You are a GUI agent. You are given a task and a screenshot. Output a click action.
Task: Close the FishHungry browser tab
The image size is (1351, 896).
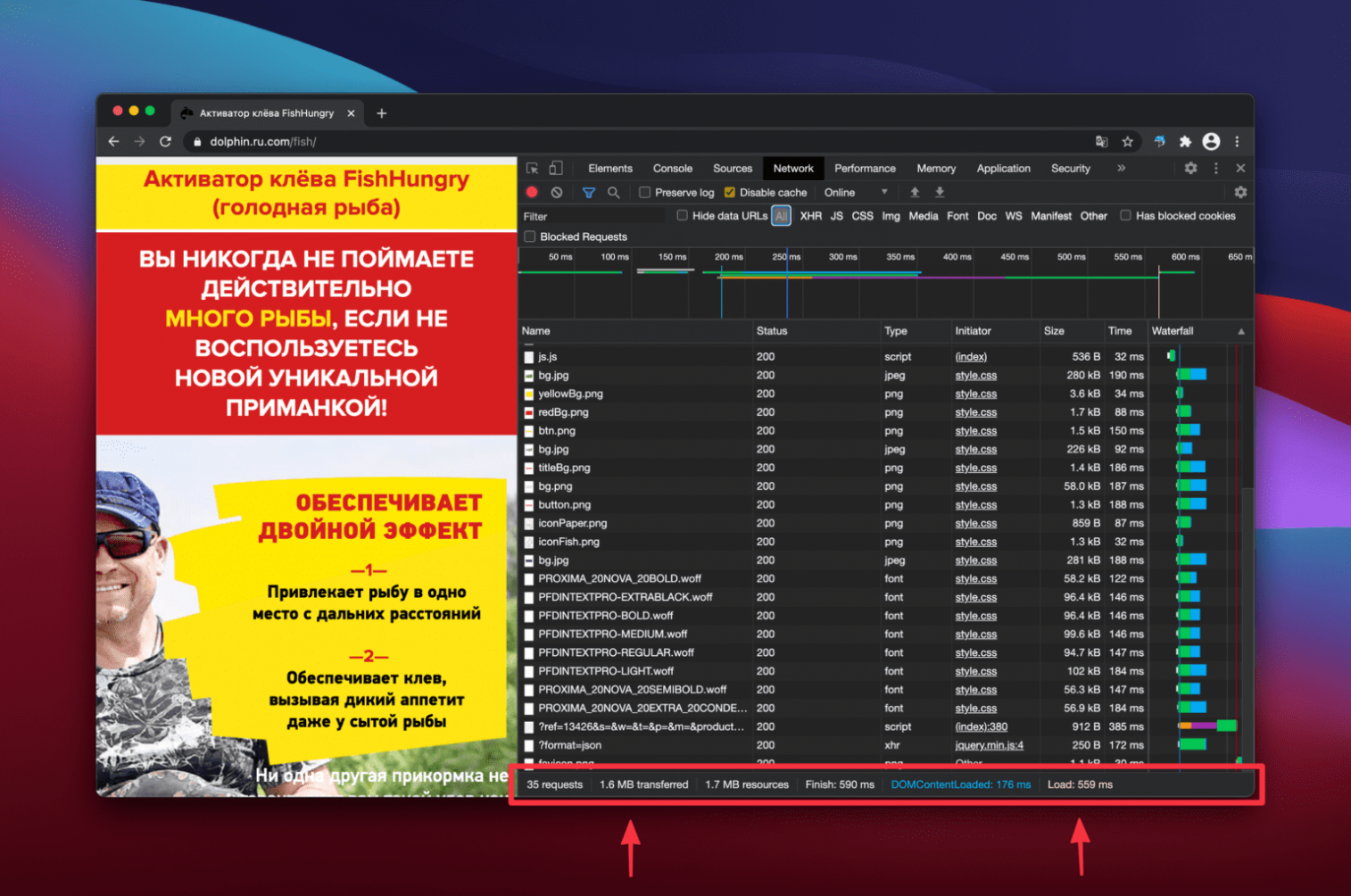tap(351, 113)
